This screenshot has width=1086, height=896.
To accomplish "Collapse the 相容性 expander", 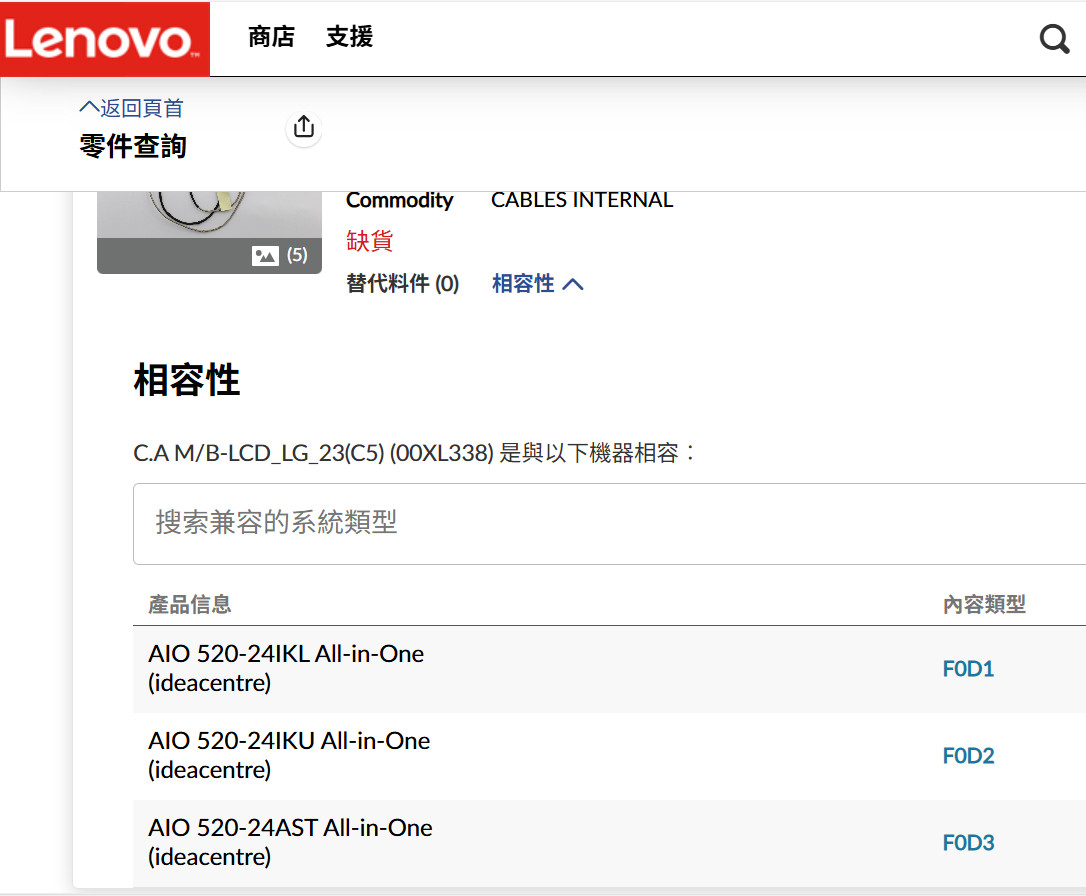I will click(x=538, y=284).
